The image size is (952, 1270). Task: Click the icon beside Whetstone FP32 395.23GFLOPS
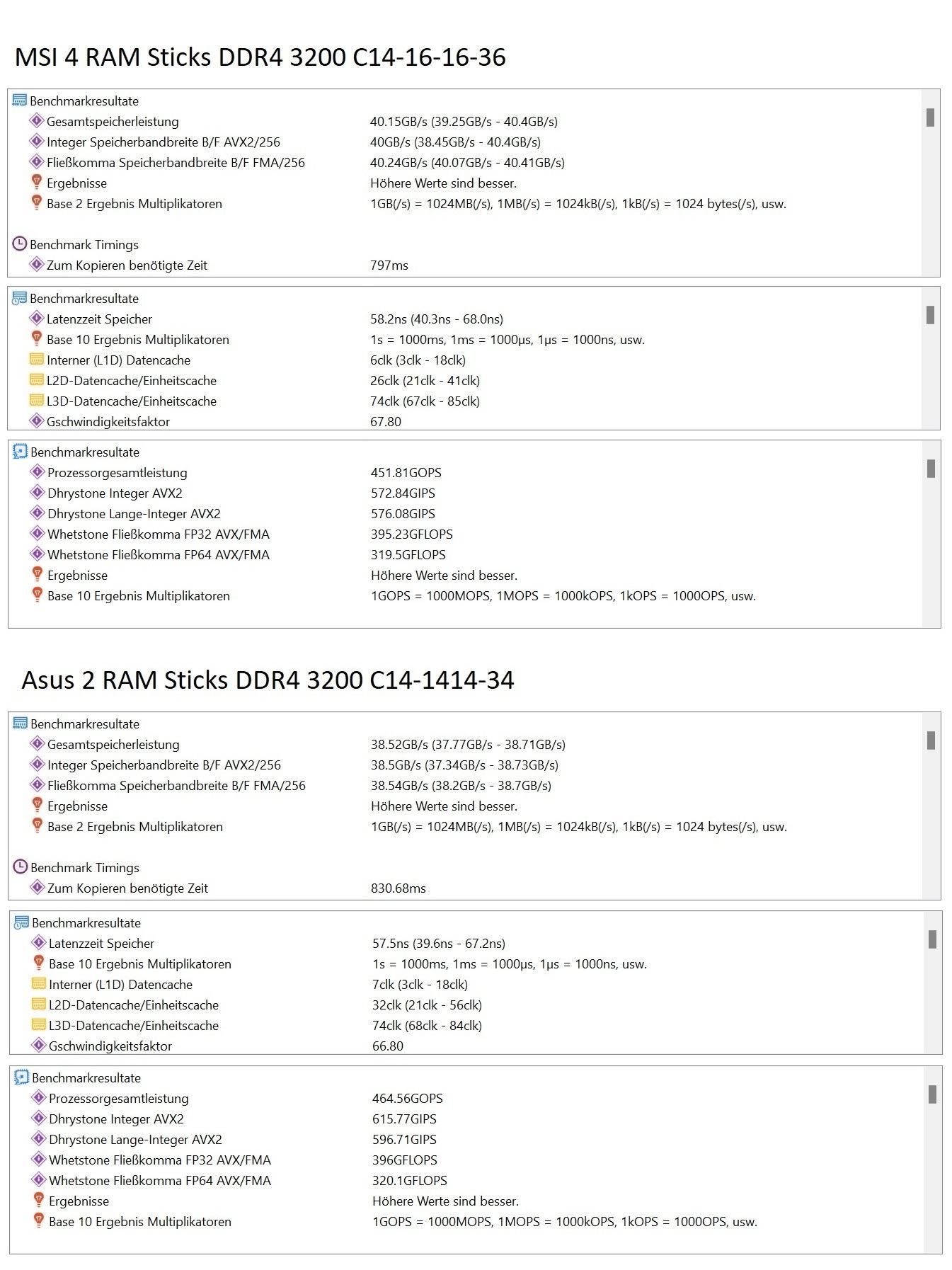38,533
